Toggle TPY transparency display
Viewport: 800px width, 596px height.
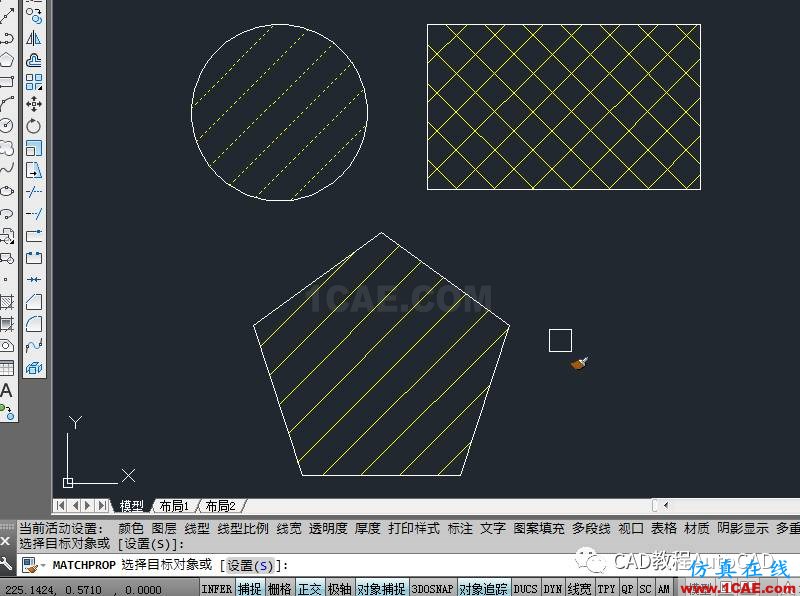606,588
